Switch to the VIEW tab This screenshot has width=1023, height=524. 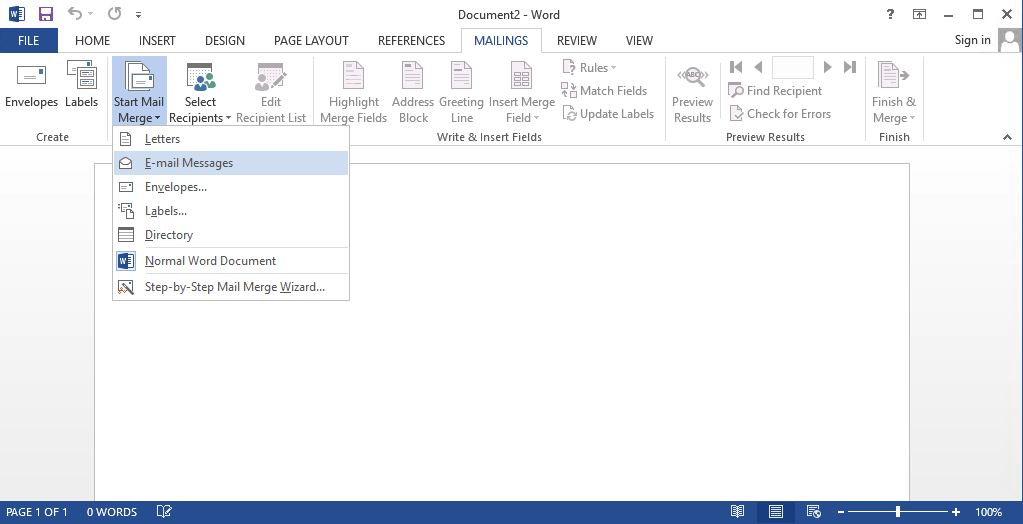[639, 40]
